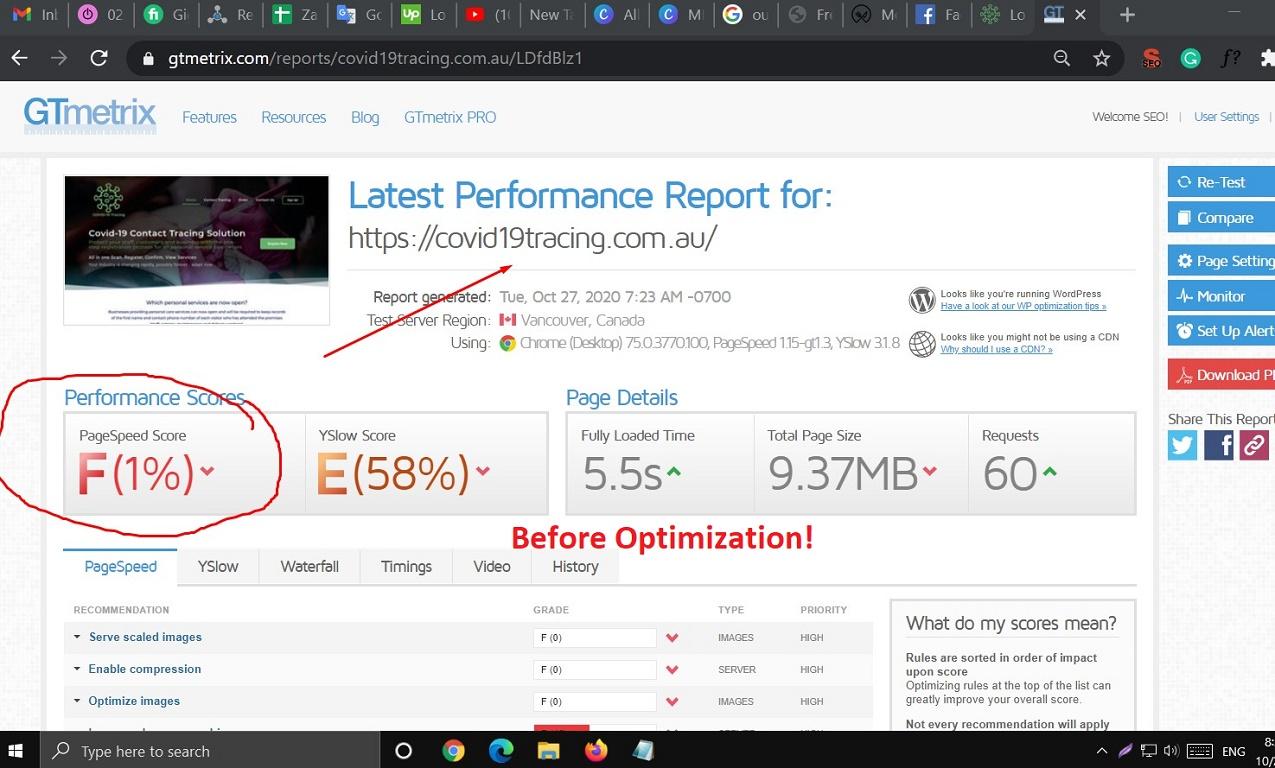The height and width of the screenshot is (768, 1275).
Task: Open the History tab
Action: click(x=574, y=566)
